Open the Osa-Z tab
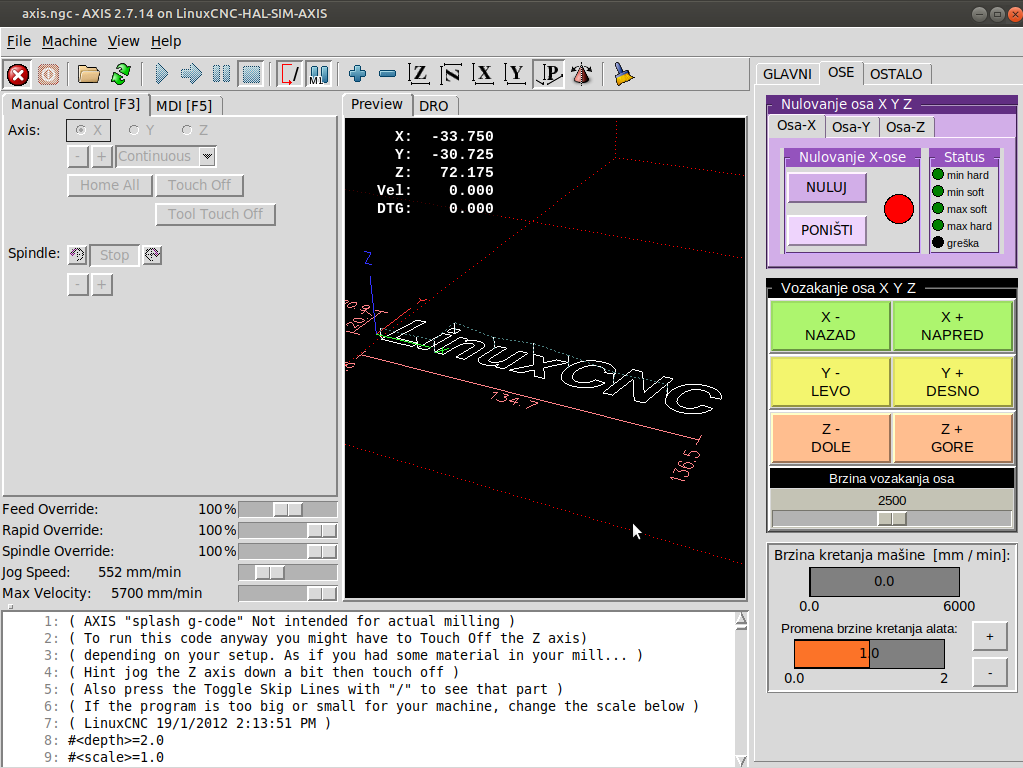This screenshot has height=768, width=1023. coord(906,127)
